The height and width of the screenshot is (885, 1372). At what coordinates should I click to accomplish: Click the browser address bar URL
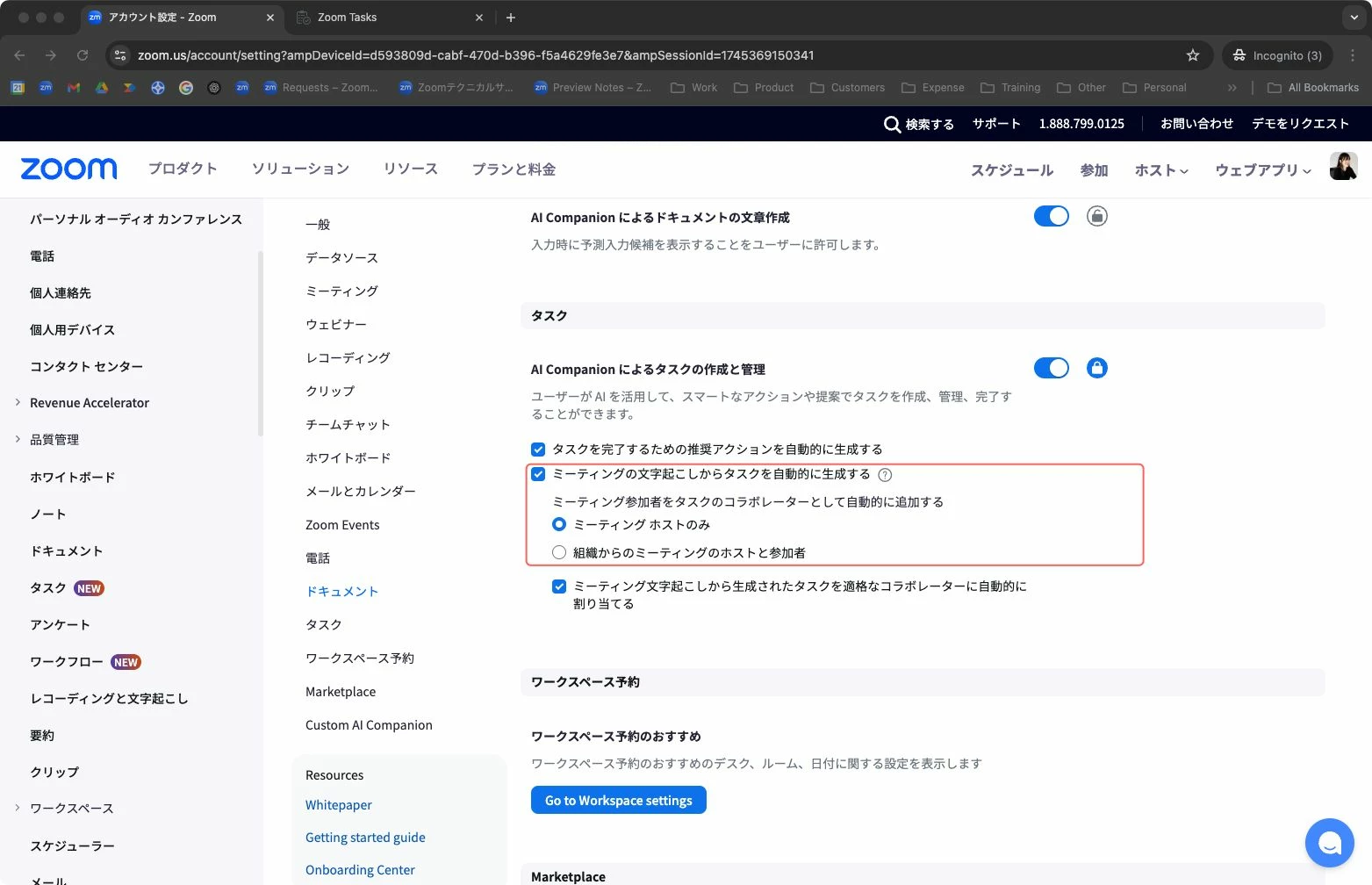[x=476, y=55]
